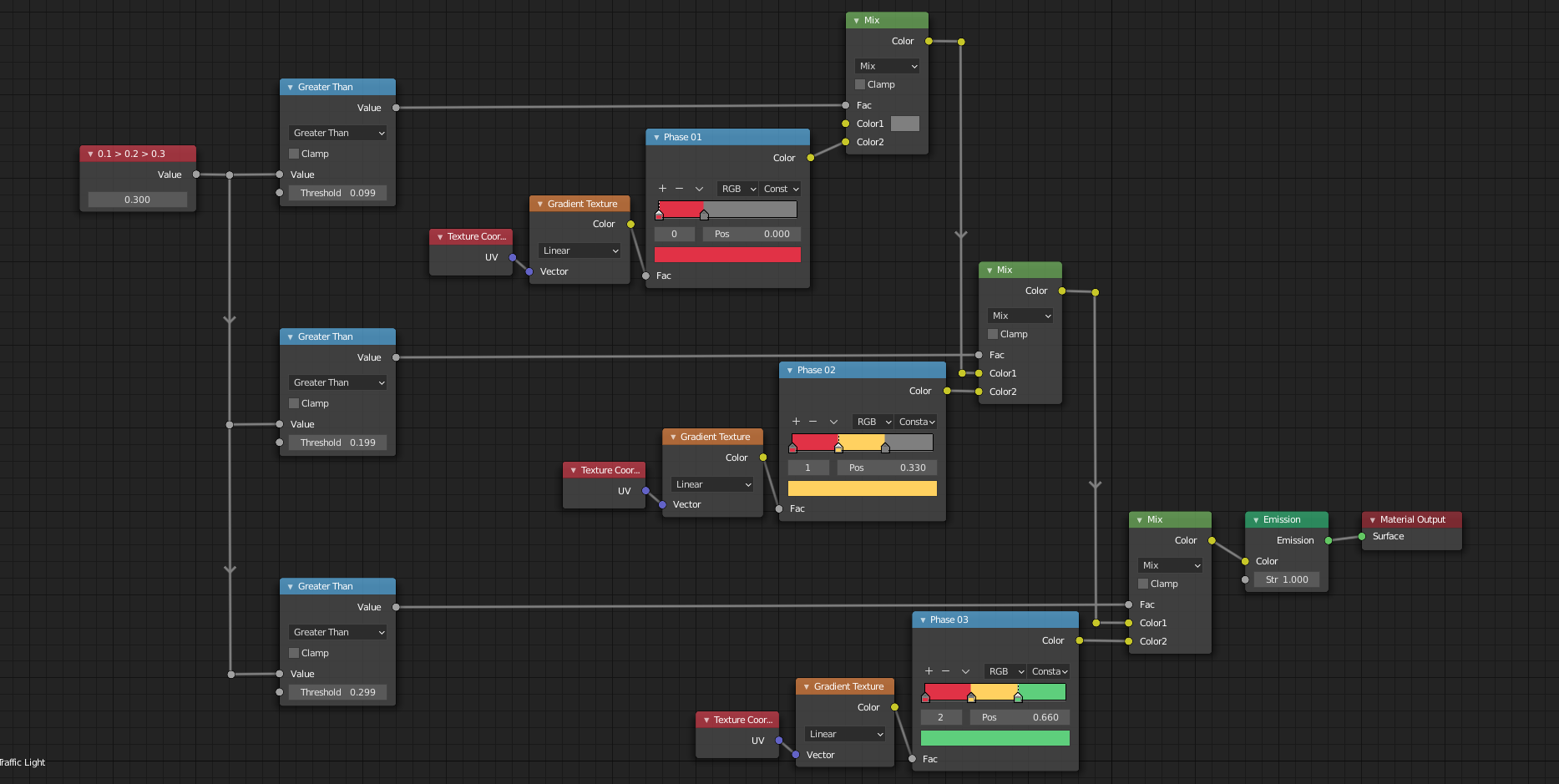The height and width of the screenshot is (784, 1559).
Task: Add a color stop in Phase 02 ramp
Action: (x=796, y=422)
